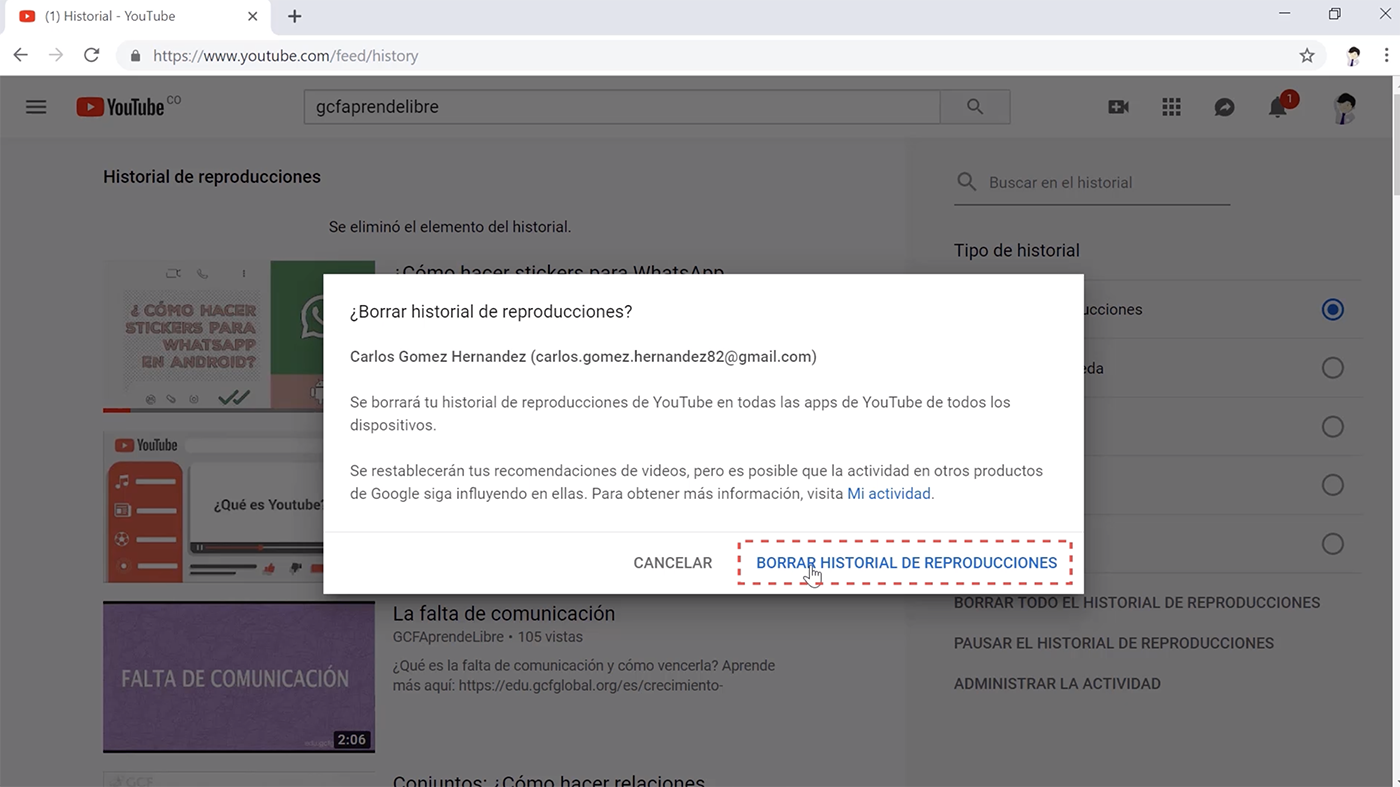The height and width of the screenshot is (787, 1400).
Task: Click Administrar la actividad
Action: coord(1057,684)
